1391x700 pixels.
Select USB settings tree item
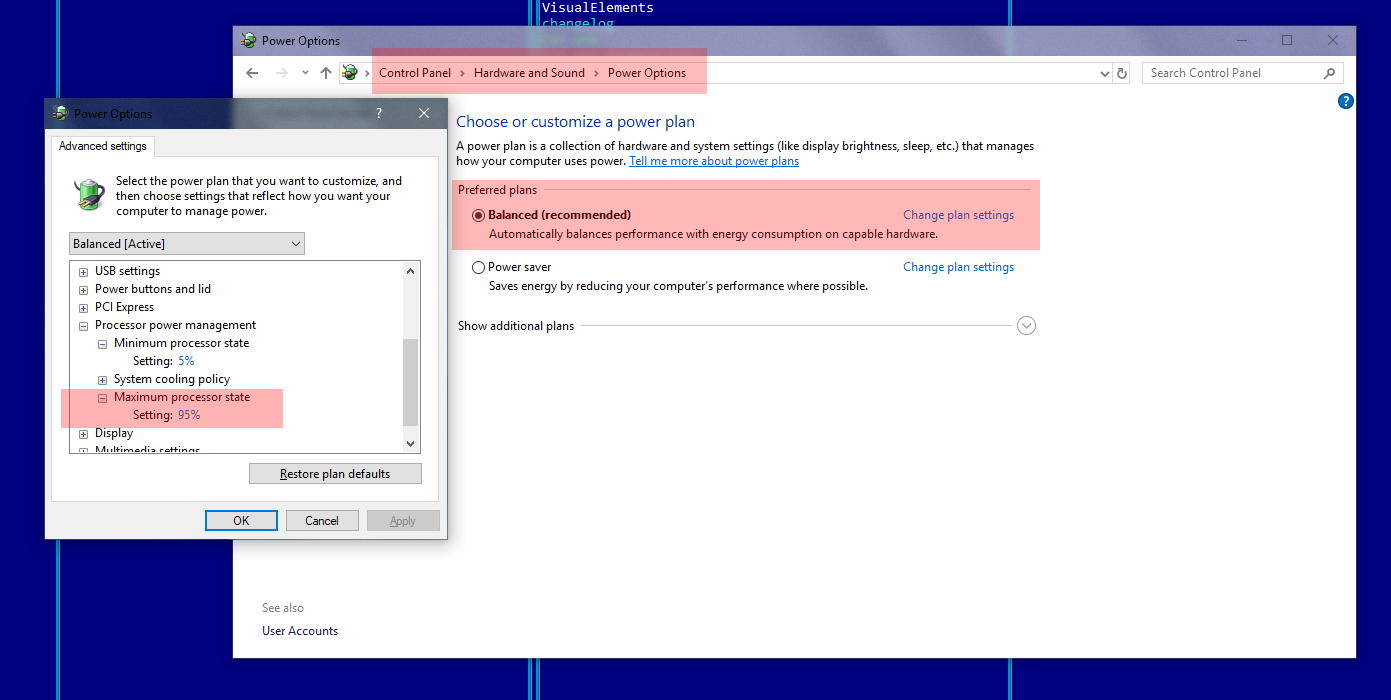pyautogui.click(x=128, y=271)
